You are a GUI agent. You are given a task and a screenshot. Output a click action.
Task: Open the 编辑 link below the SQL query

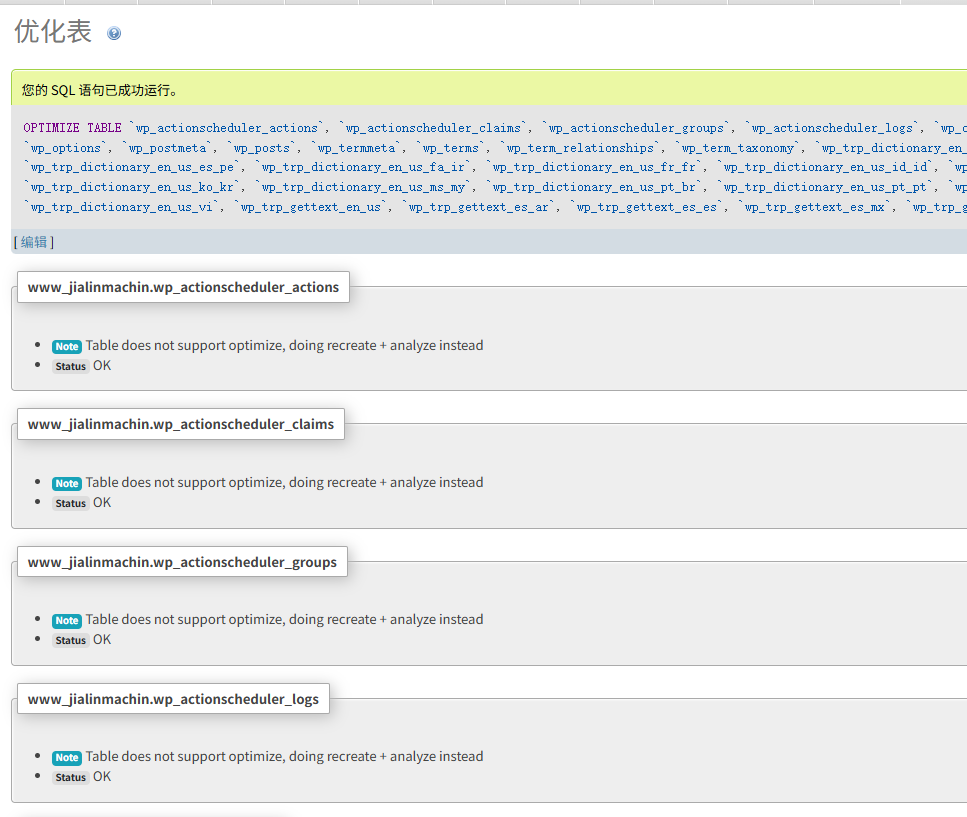coord(34,242)
